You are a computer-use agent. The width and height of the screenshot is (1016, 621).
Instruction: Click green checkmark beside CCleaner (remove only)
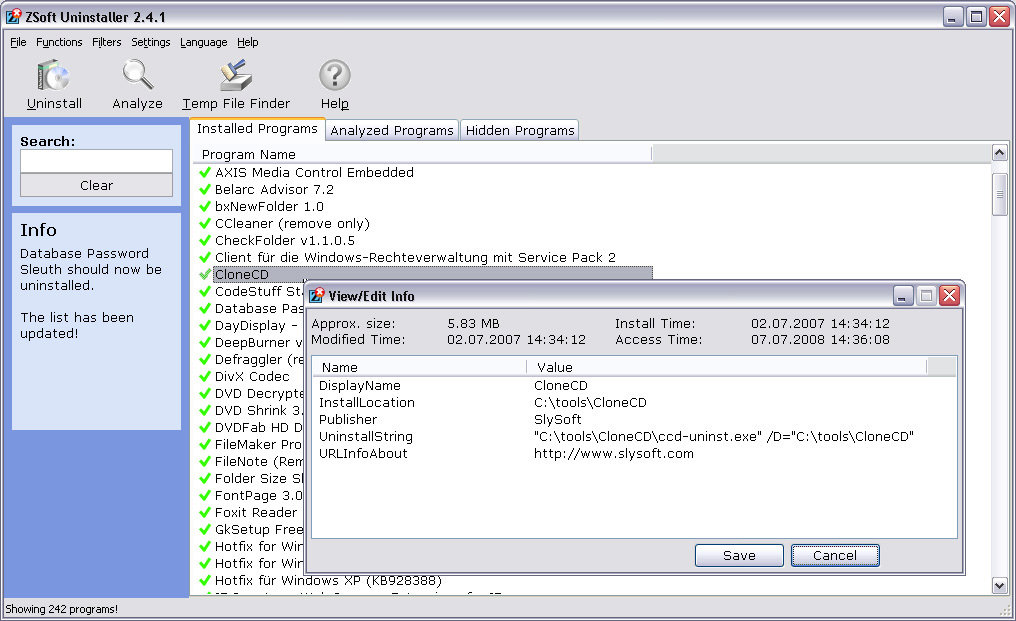coord(205,224)
